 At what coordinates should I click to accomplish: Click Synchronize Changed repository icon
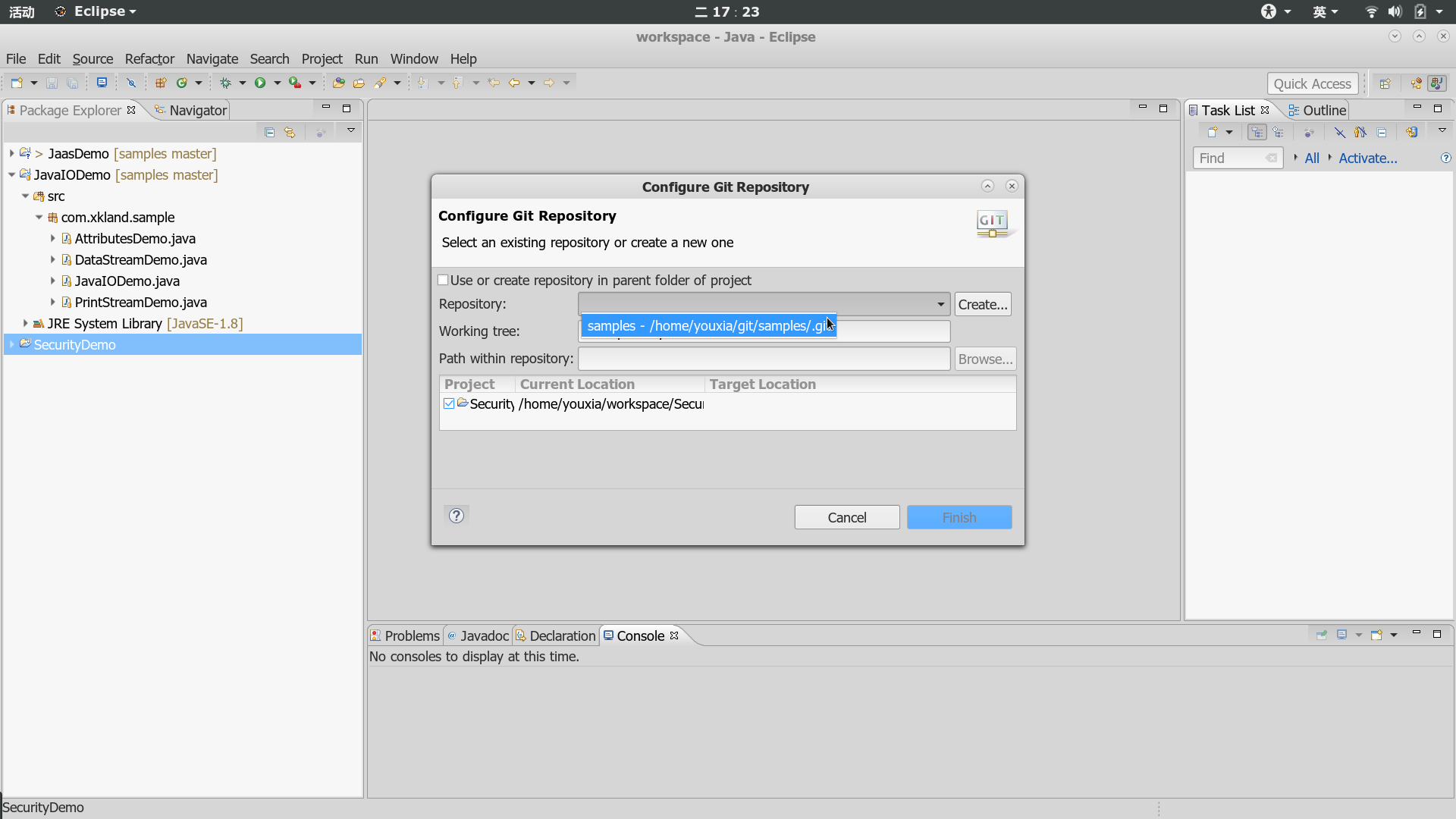coord(1411,132)
